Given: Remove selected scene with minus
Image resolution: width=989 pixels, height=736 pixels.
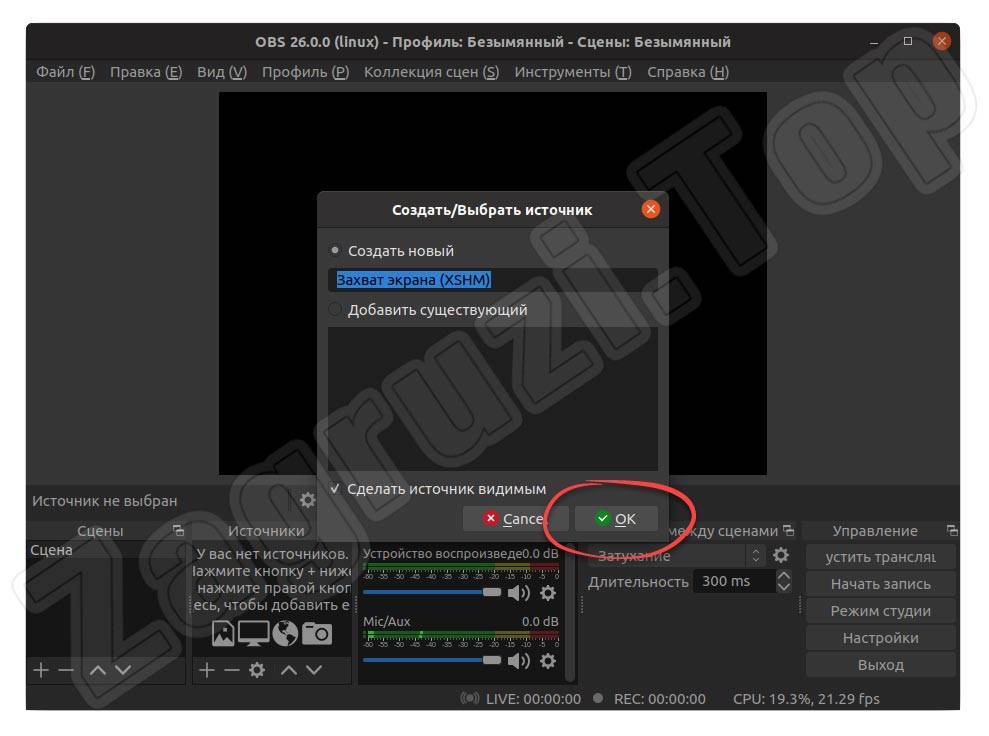Looking at the screenshot, I should pyautogui.click(x=66, y=670).
